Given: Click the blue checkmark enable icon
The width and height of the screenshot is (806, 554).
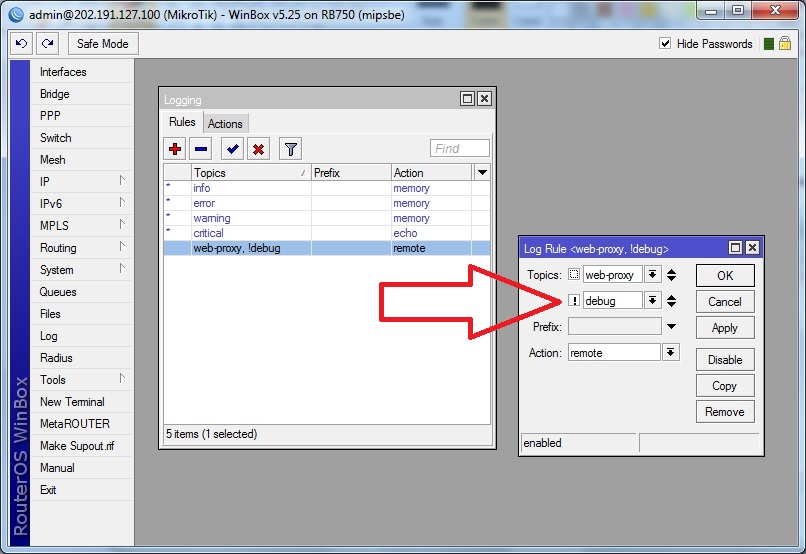Looking at the screenshot, I should point(232,149).
